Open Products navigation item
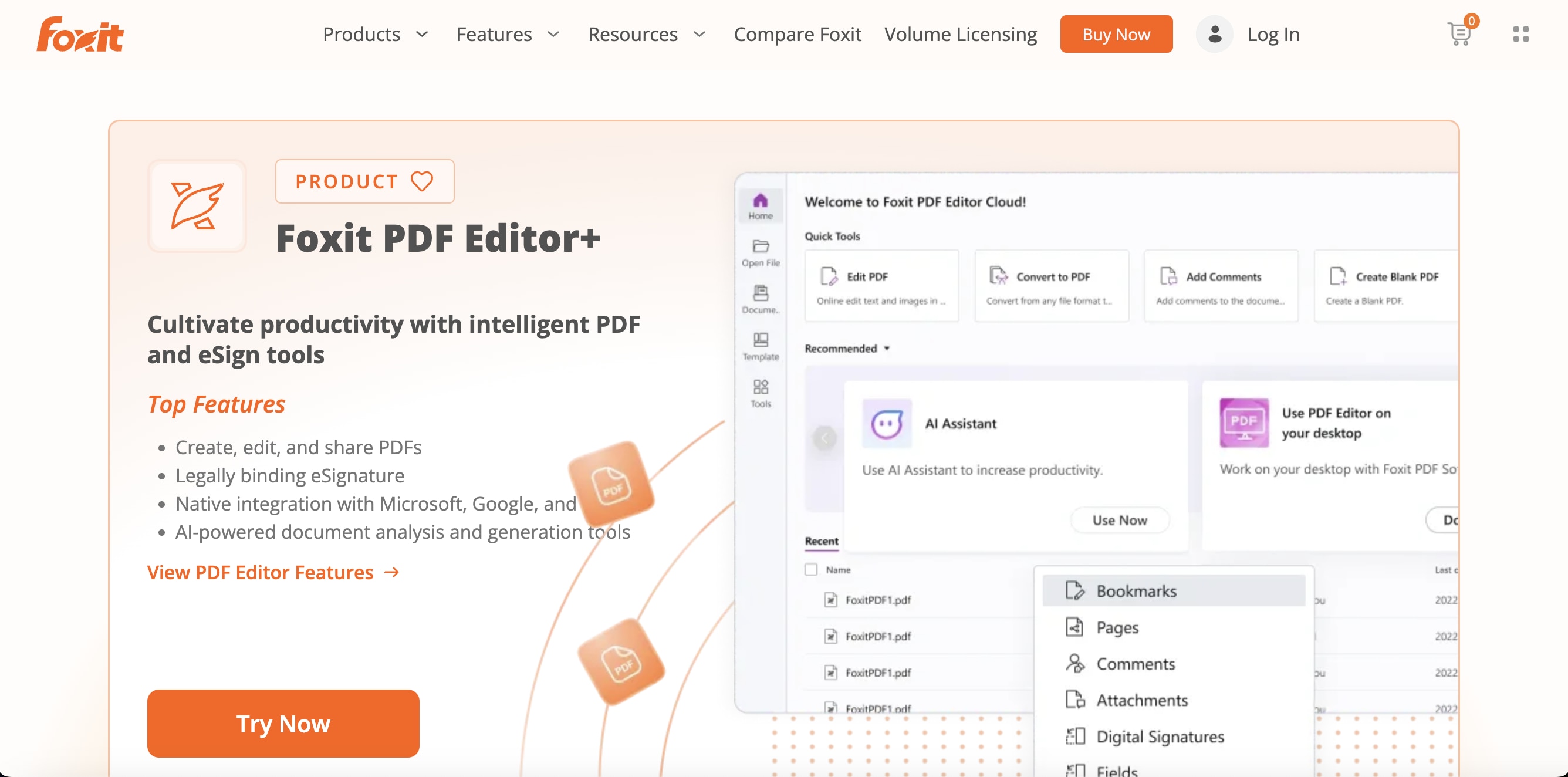 (361, 35)
